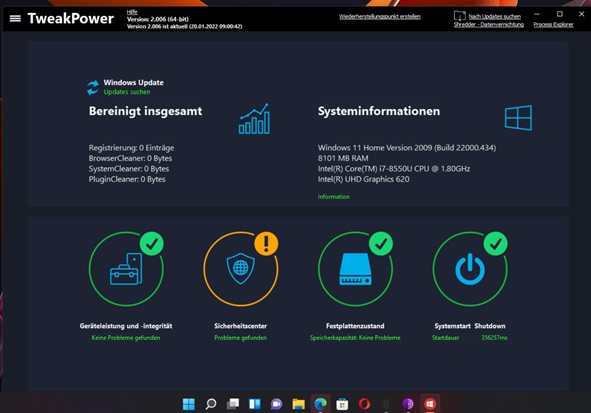Open the Windows Start menu in taskbar
This screenshot has height=413, width=591.
click(x=189, y=404)
